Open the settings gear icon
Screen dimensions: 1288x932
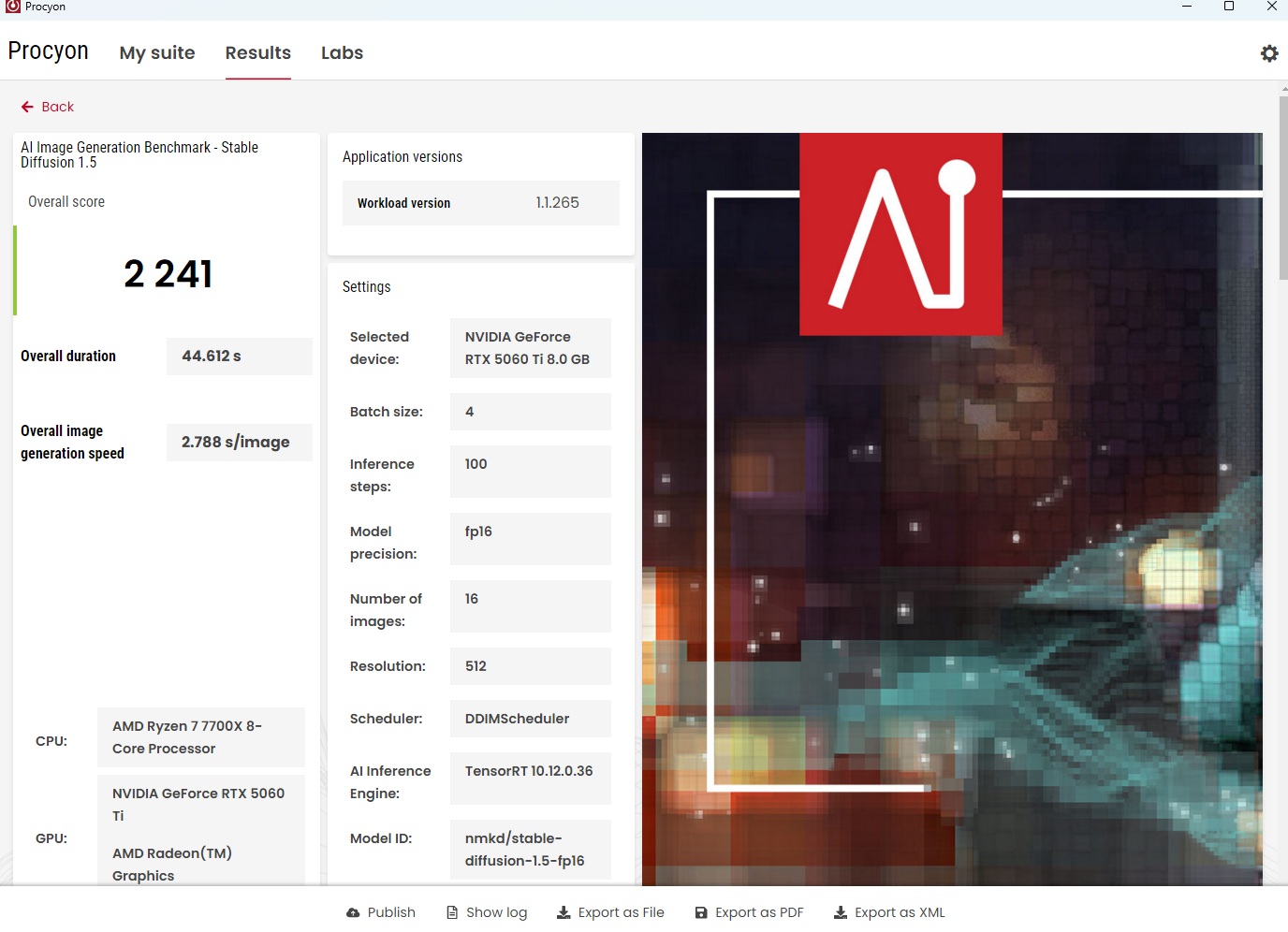(x=1269, y=53)
